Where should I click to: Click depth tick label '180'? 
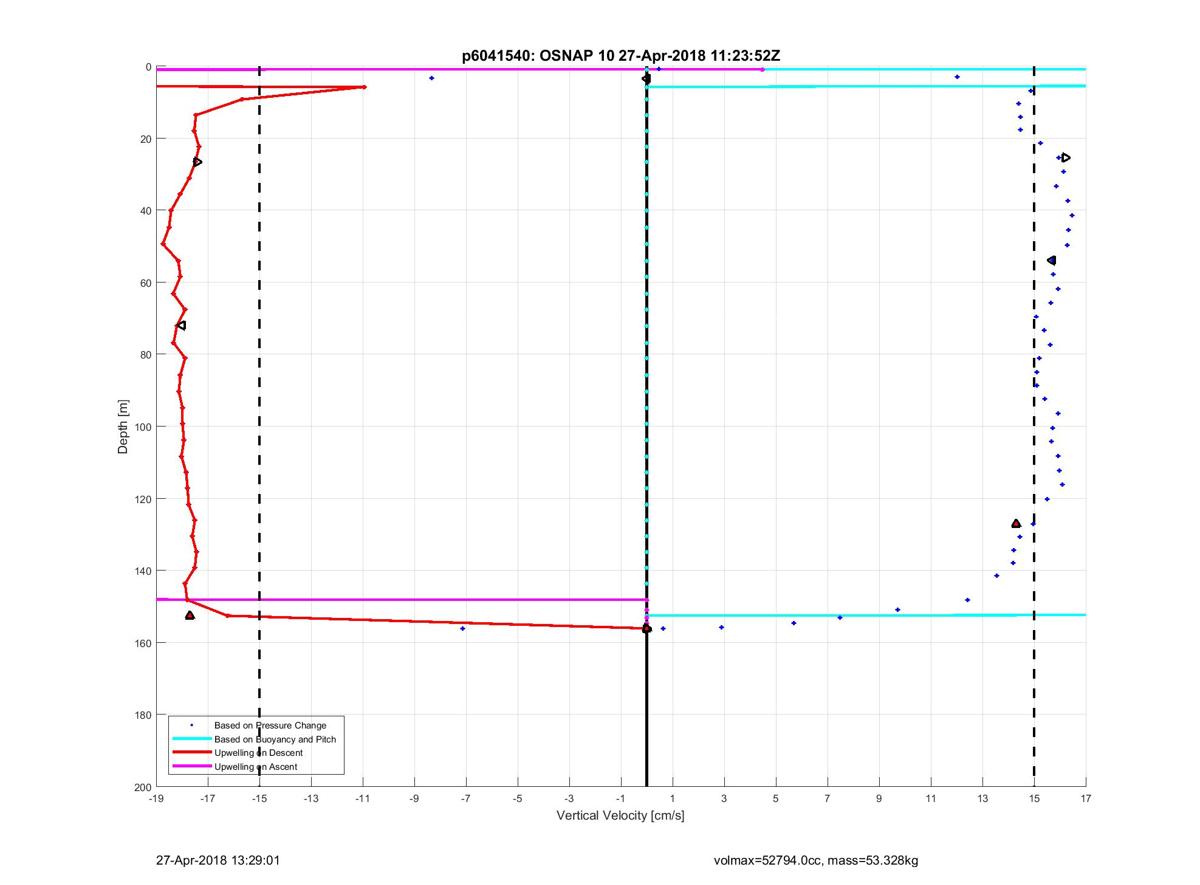pyautogui.click(x=142, y=715)
